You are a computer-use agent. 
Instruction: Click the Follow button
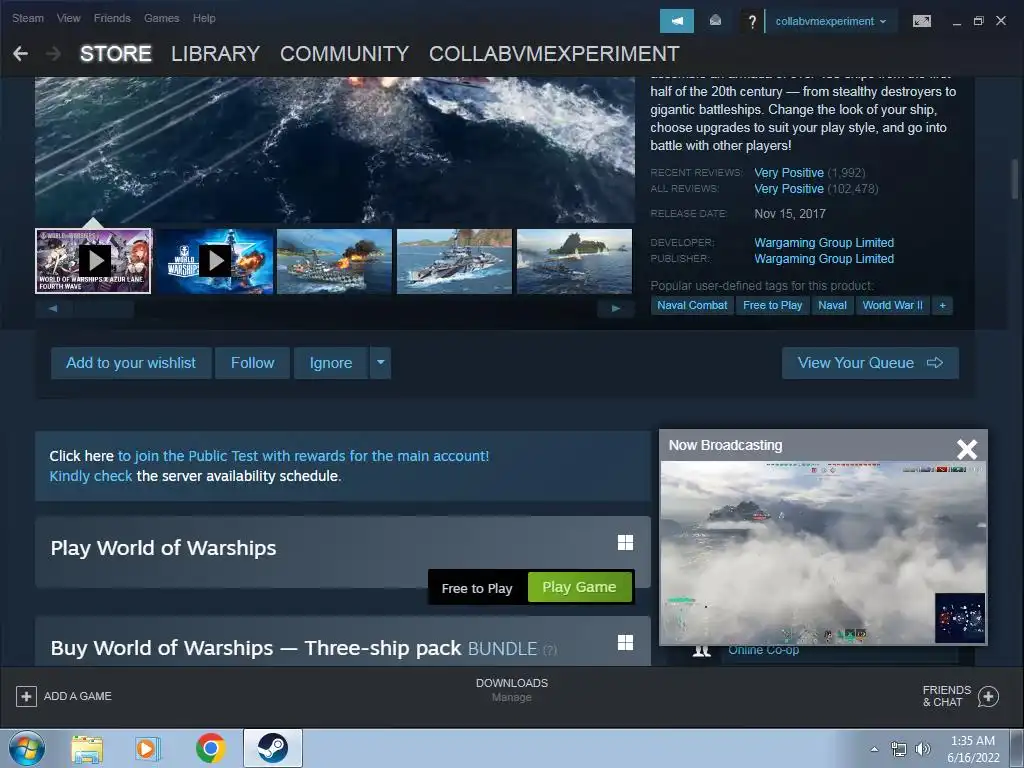(252, 362)
